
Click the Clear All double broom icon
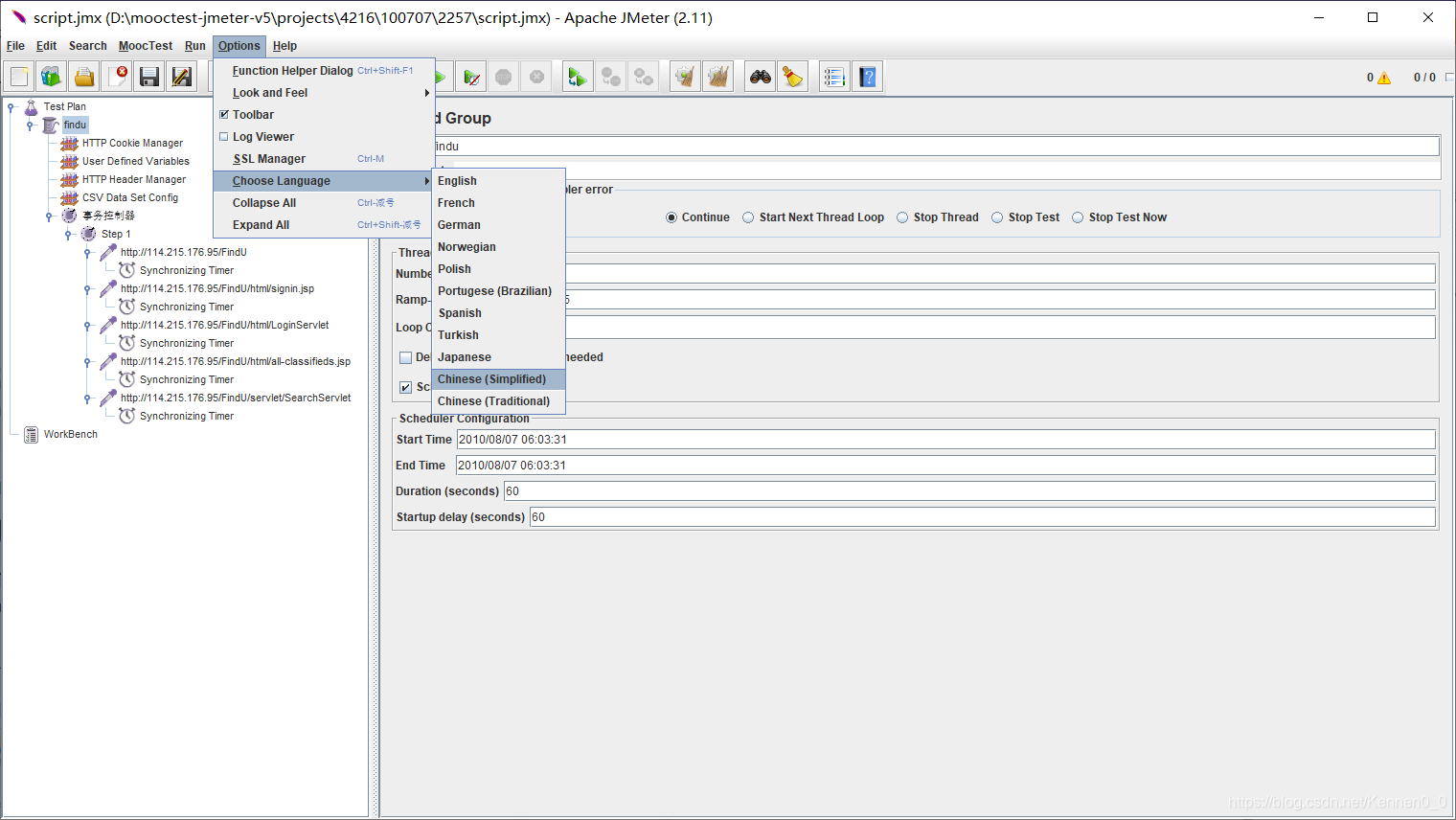point(717,77)
